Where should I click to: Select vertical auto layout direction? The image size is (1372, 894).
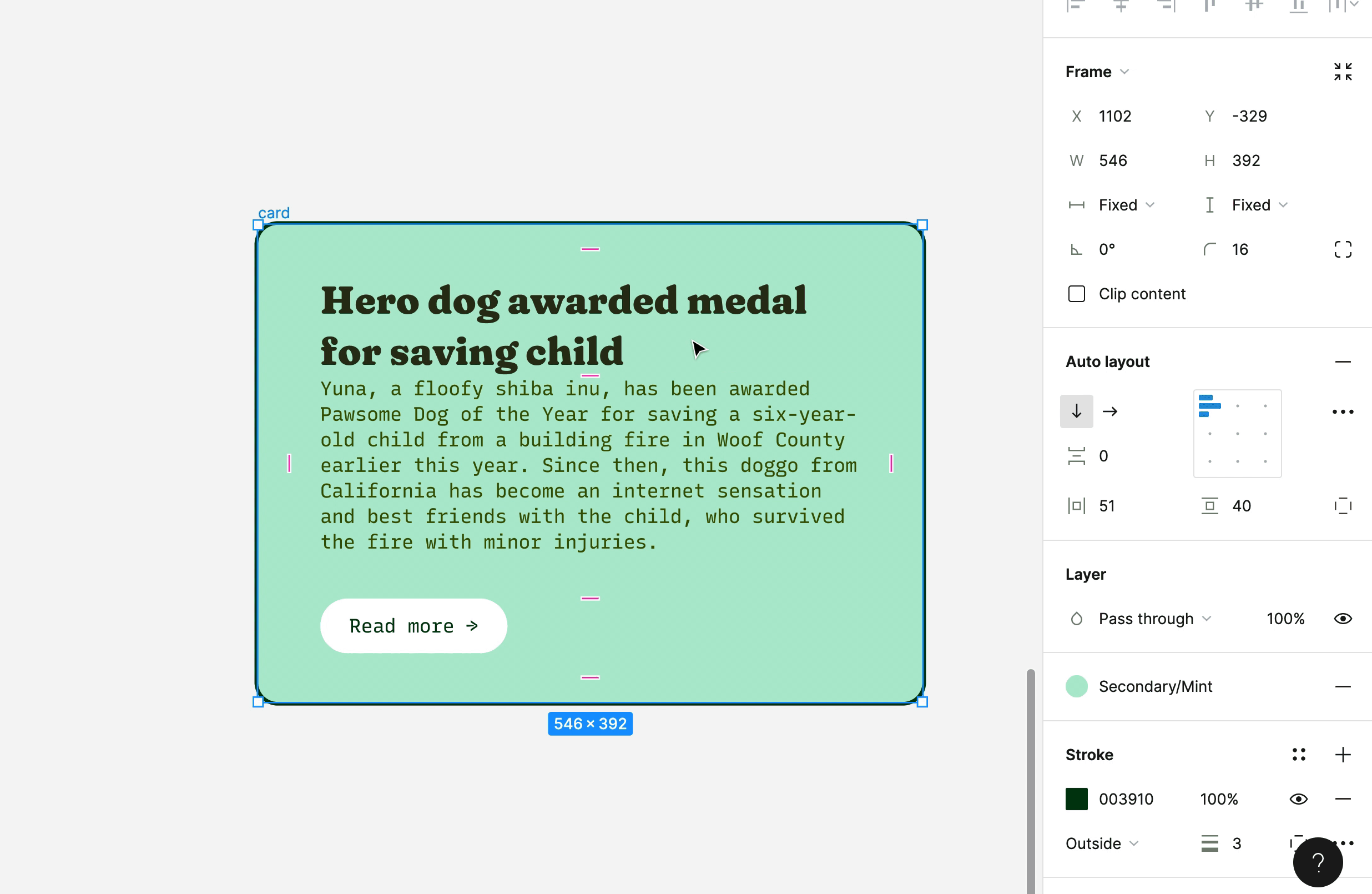pyautogui.click(x=1076, y=411)
